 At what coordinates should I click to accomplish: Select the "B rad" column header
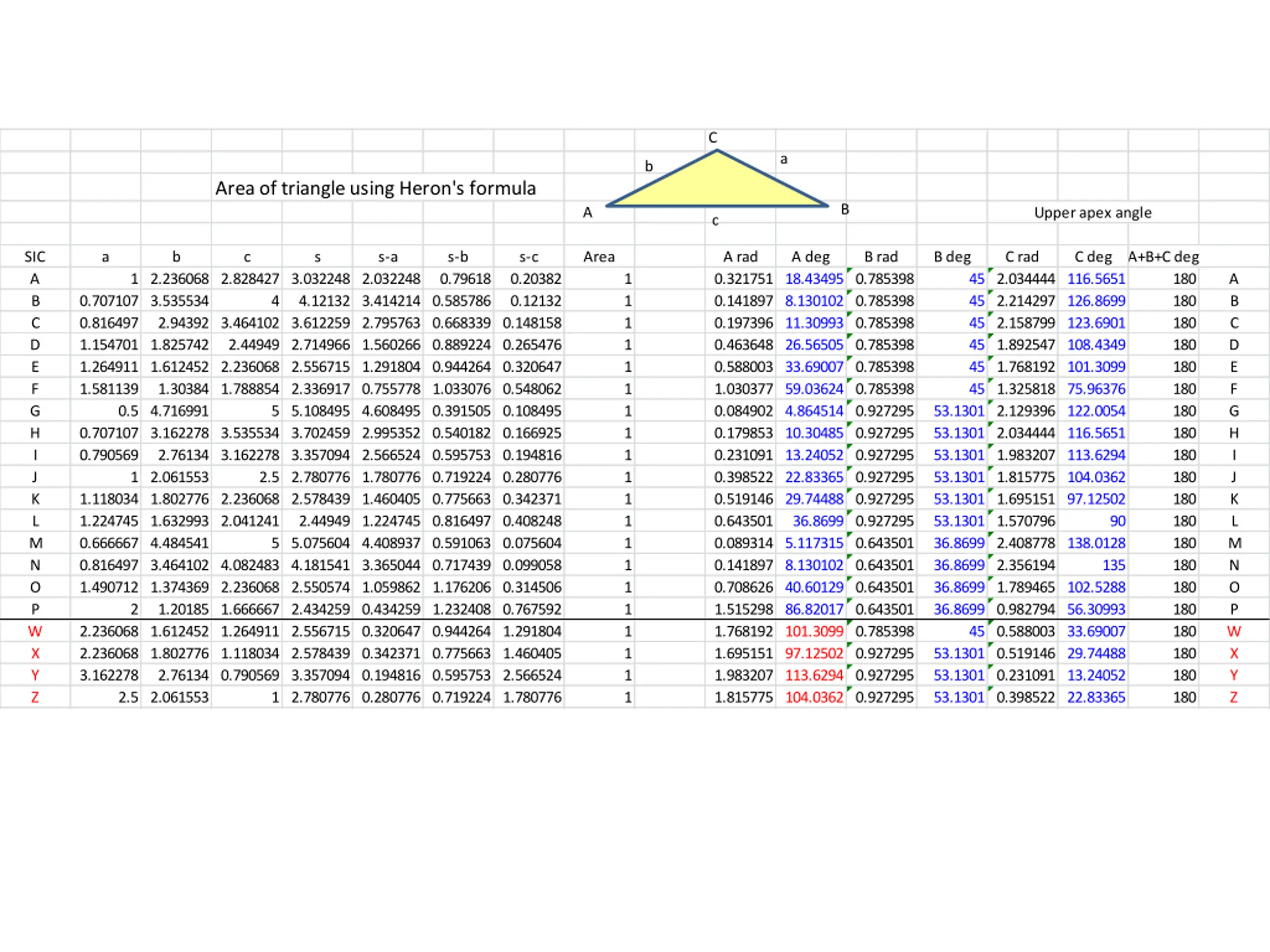881,257
